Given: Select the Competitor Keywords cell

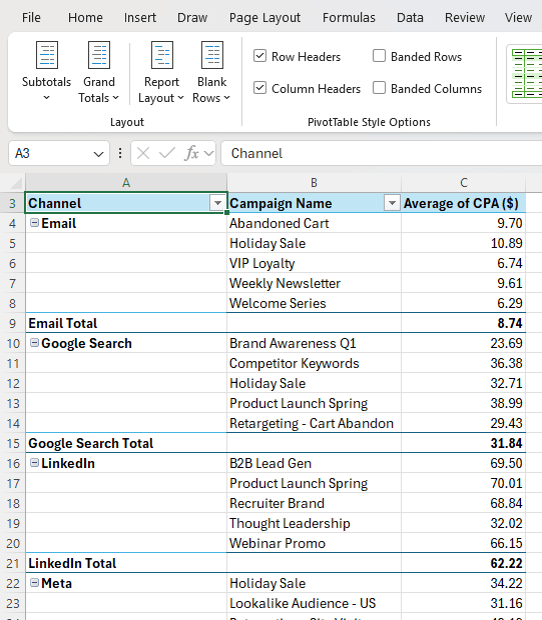Looking at the screenshot, I should (314, 363).
